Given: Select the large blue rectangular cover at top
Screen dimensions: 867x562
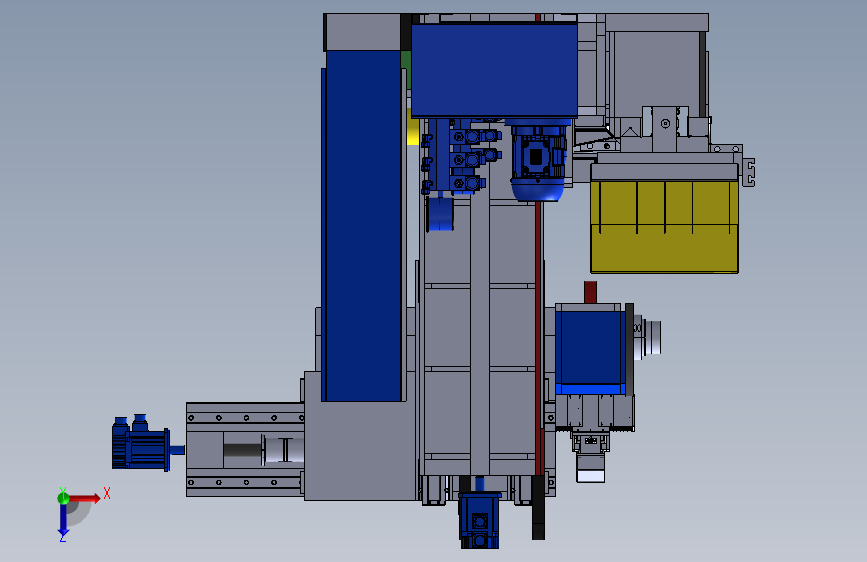Looking at the screenshot, I should [x=494, y=70].
